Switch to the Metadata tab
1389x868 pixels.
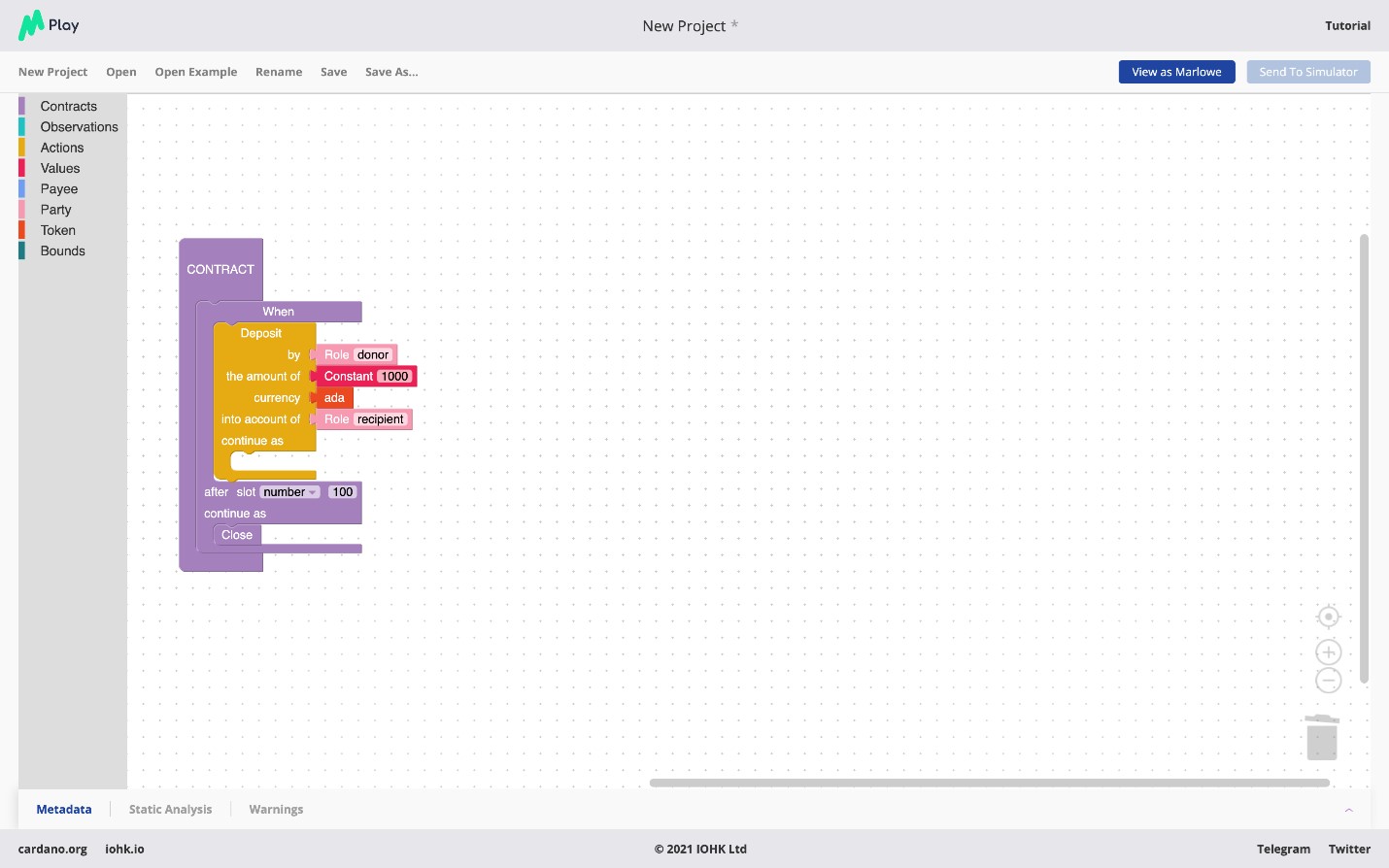tap(64, 809)
